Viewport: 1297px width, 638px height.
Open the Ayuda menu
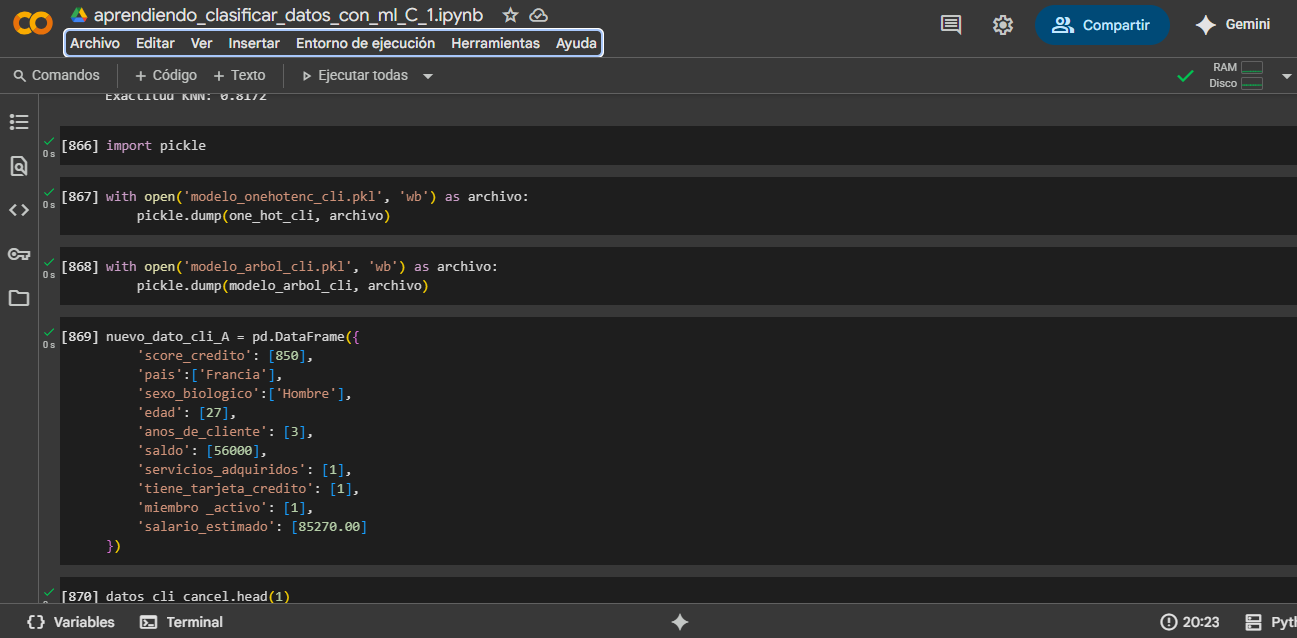point(576,43)
